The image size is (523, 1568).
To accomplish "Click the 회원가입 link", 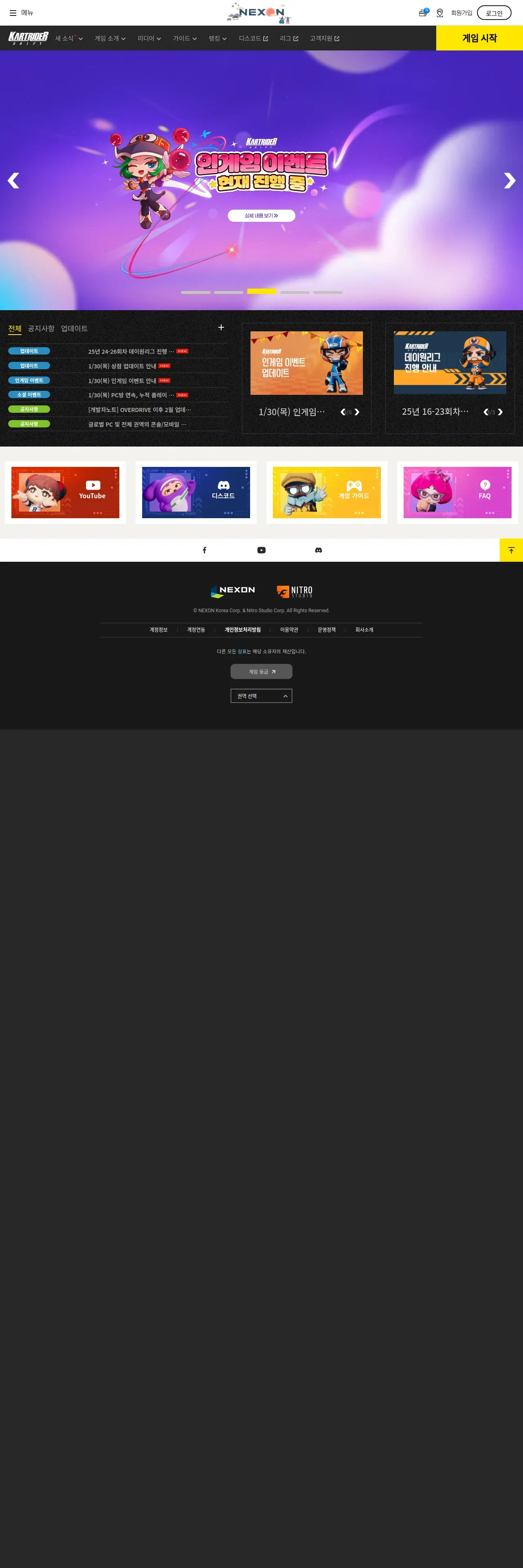I will pyautogui.click(x=461, y=13).
